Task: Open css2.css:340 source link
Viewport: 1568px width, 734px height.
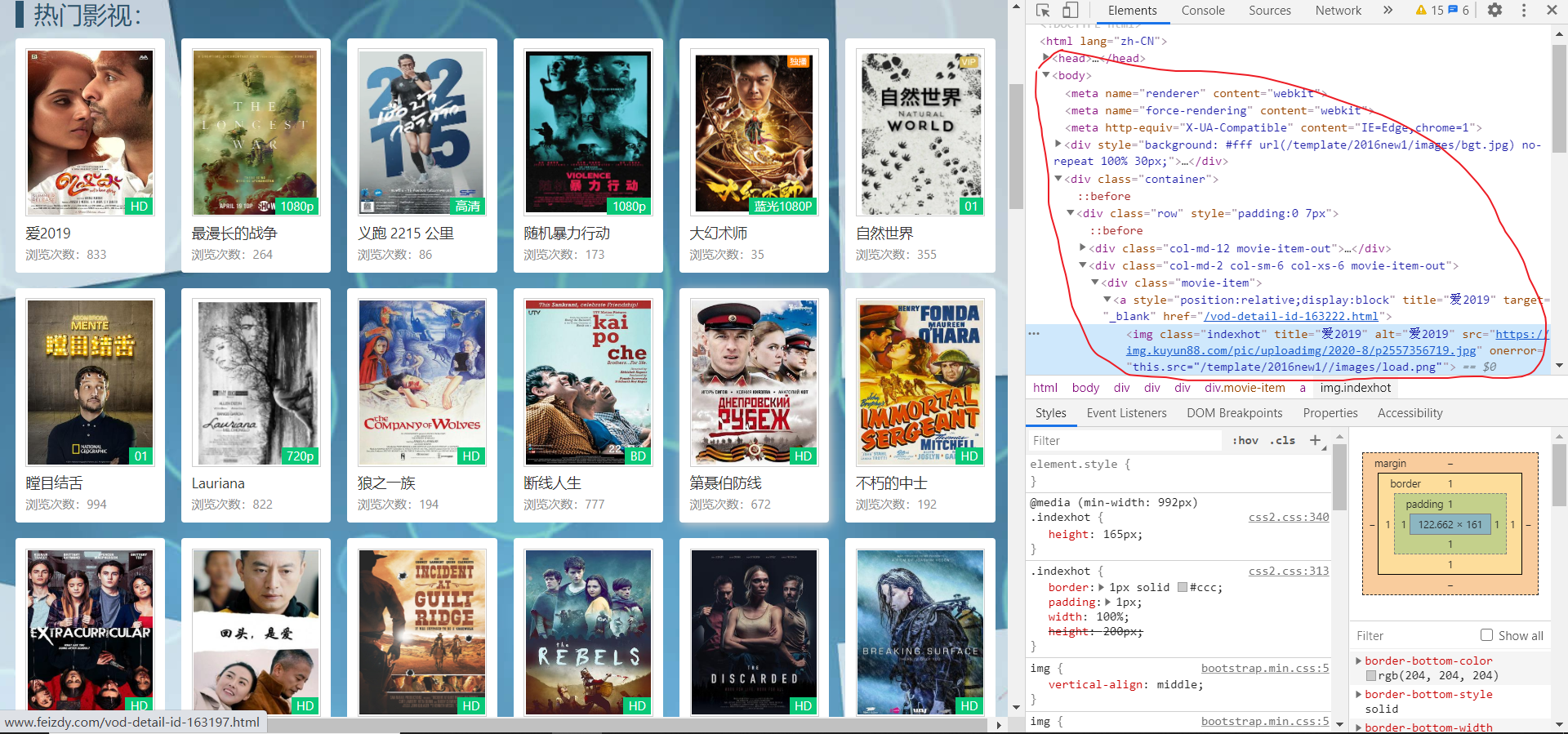Action: coord(1289,517)
